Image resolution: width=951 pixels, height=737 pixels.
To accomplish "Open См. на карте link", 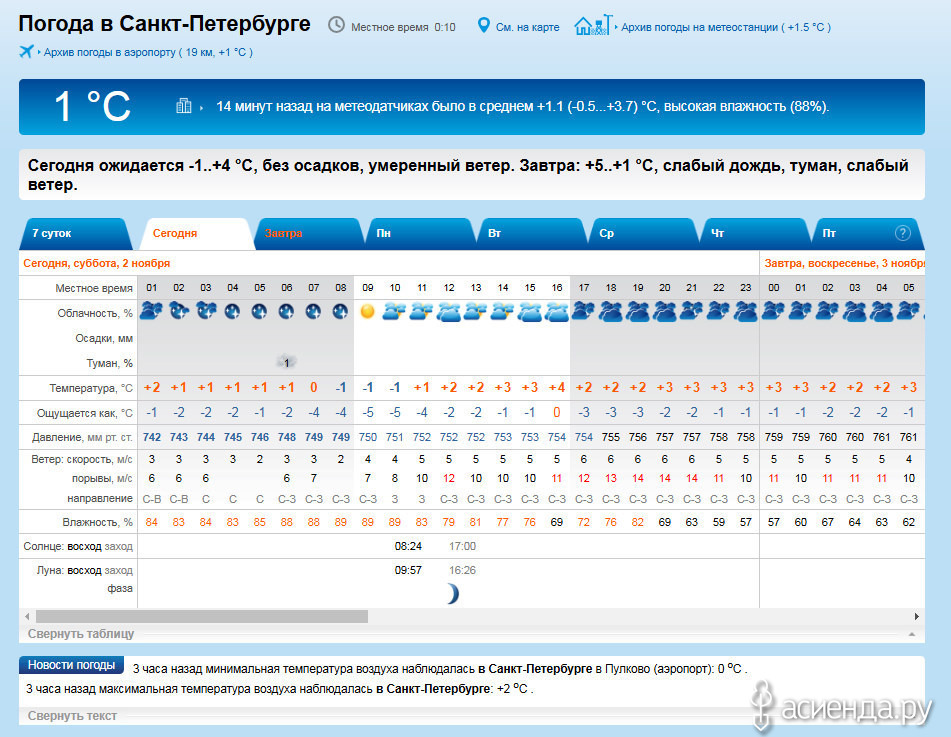I will 527,27.
